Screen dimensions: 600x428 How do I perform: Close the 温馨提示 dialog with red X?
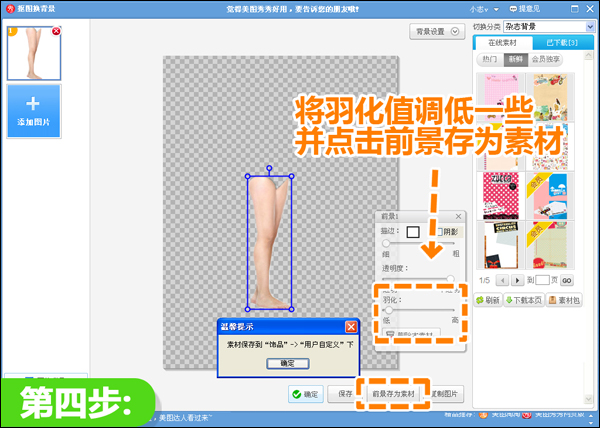coord(350,327)
